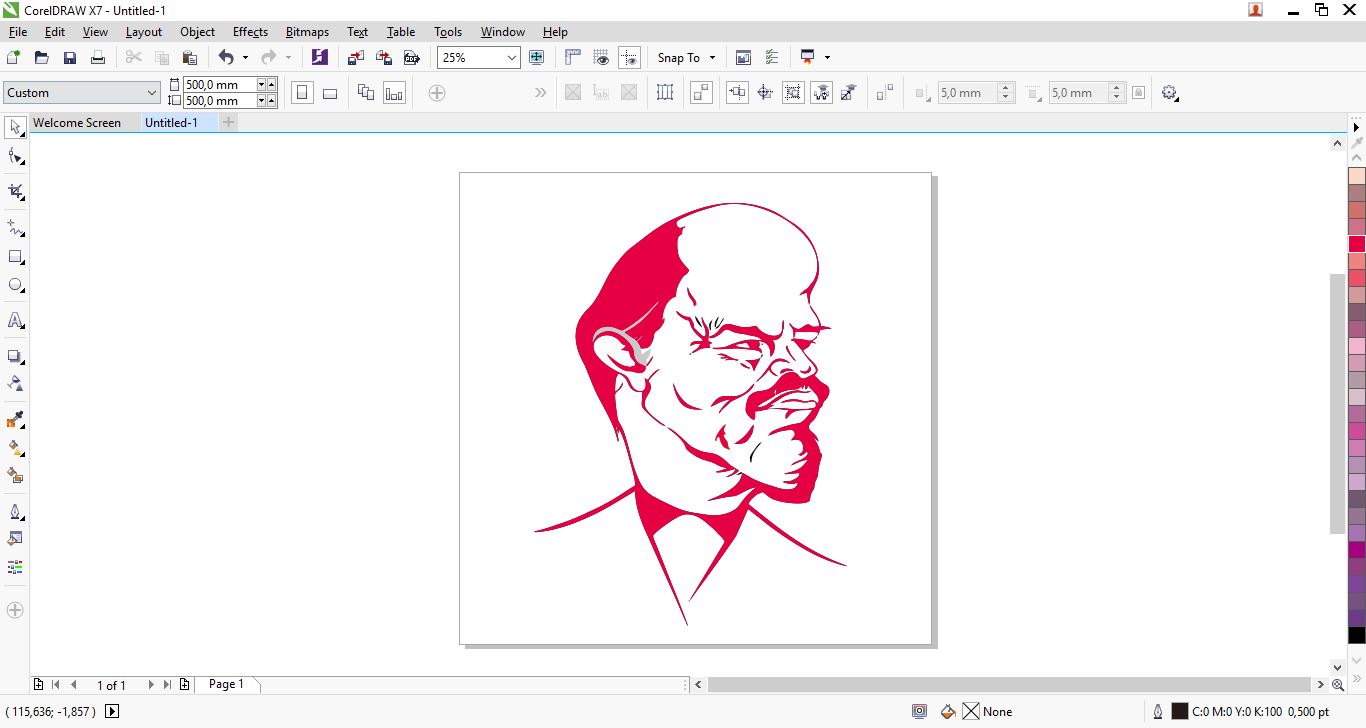
Task: Click the Full-screen preview icon
Action: [536, 58]
